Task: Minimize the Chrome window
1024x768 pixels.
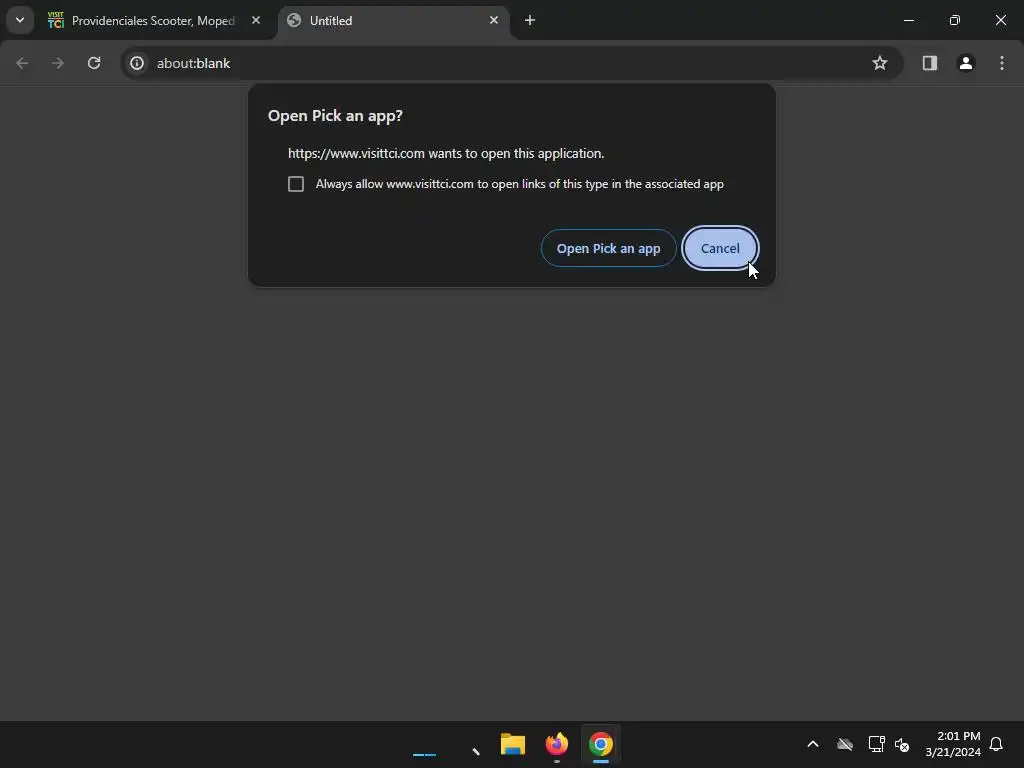Action: (909, 20)
